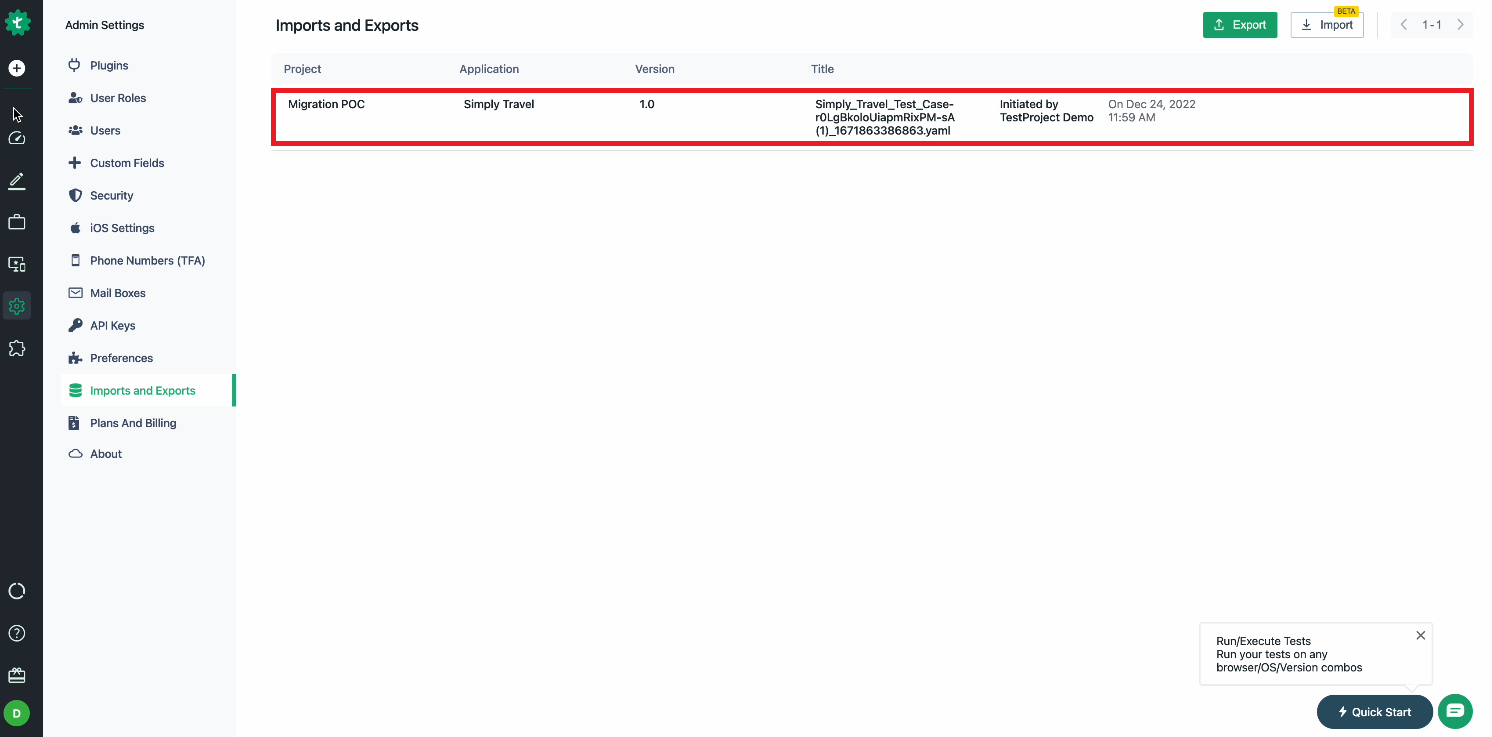
Task: Open the pencil test development icon
Action: pos(17,181)
